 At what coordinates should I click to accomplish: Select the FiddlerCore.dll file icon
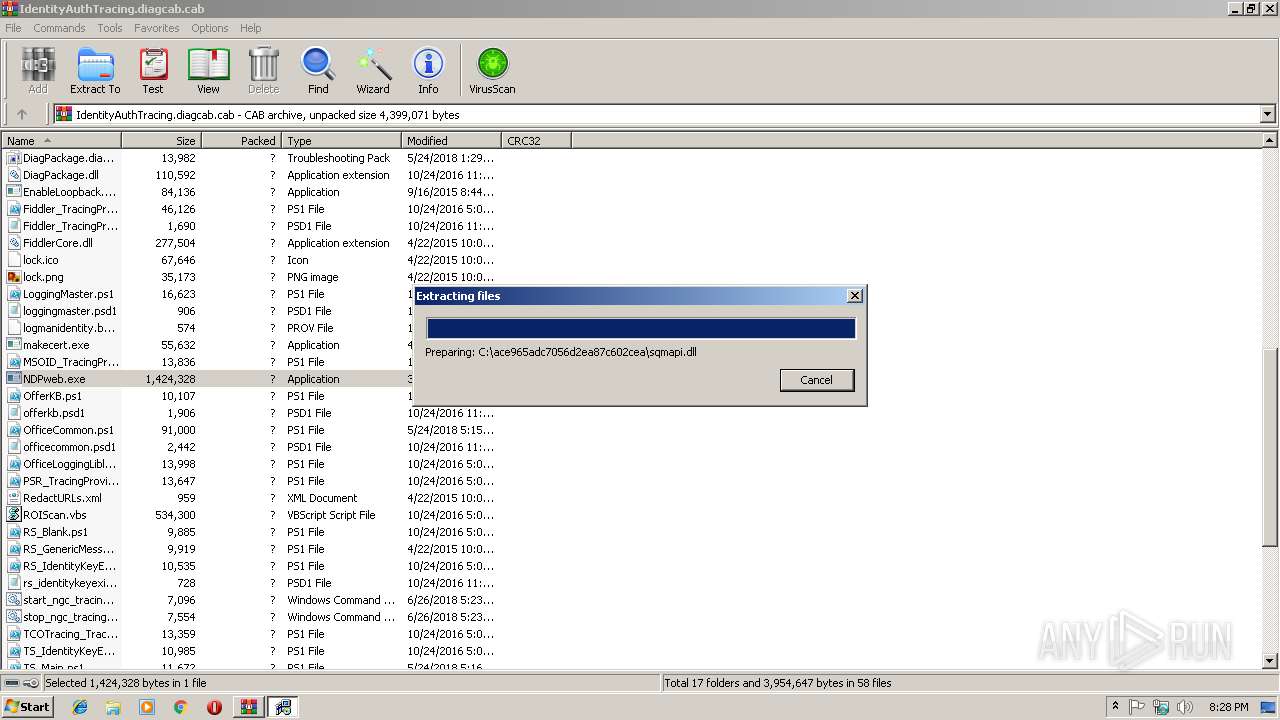pos(14,243)
